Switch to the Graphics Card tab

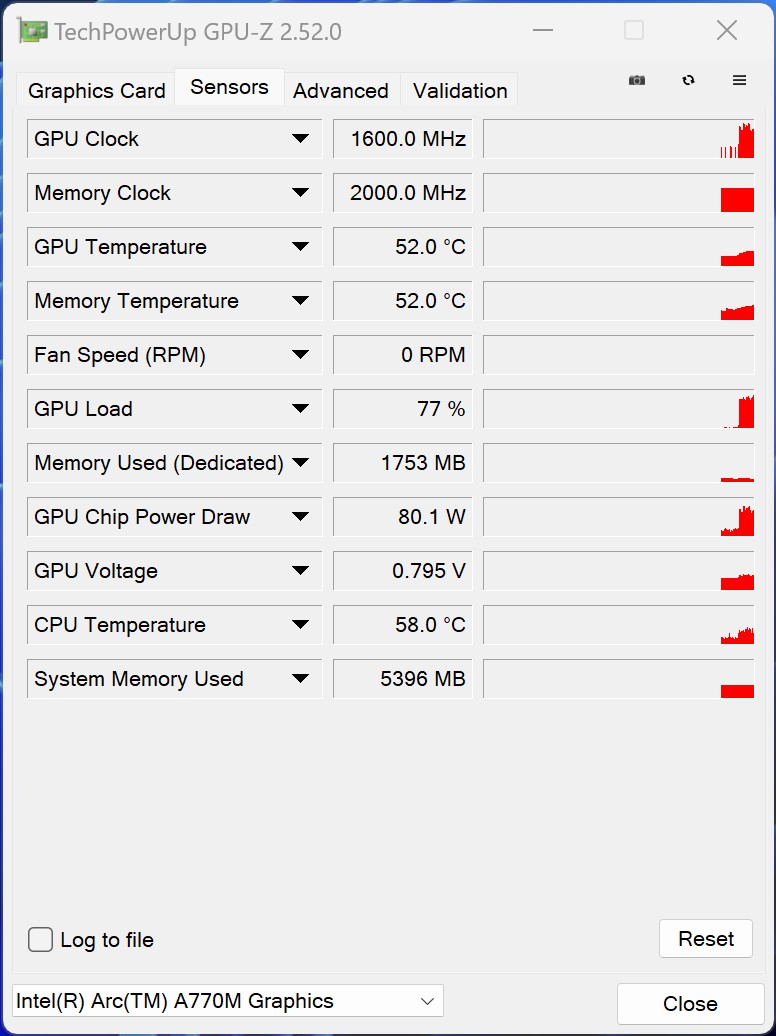97,91
